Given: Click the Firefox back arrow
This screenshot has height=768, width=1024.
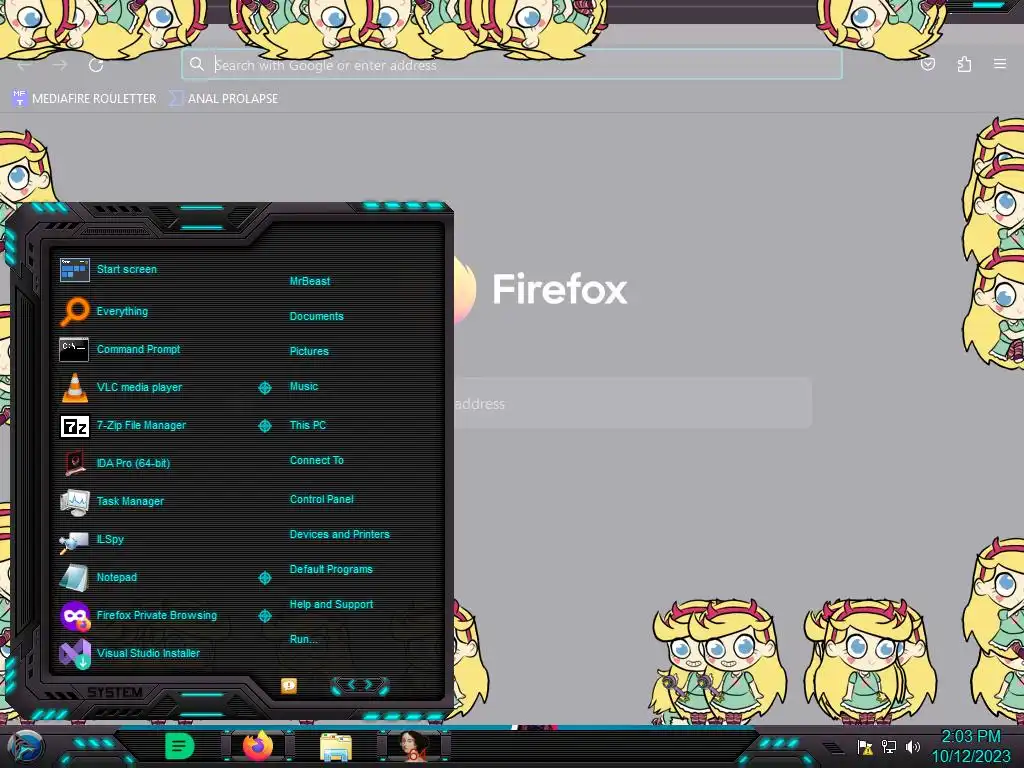Looking at the screenshot, I should 25,65.
